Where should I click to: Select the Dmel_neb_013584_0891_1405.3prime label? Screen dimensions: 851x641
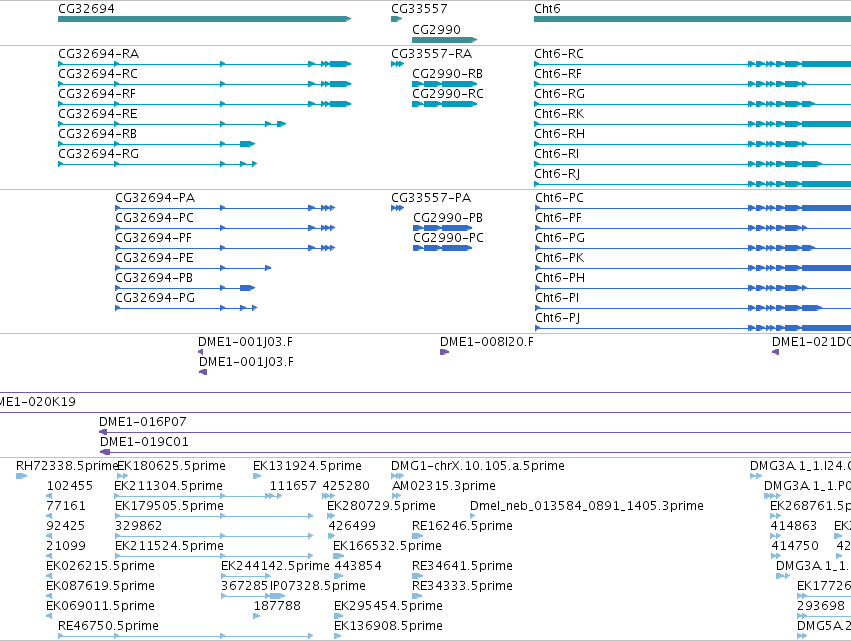pyautogui.click(x=587, y=506)
